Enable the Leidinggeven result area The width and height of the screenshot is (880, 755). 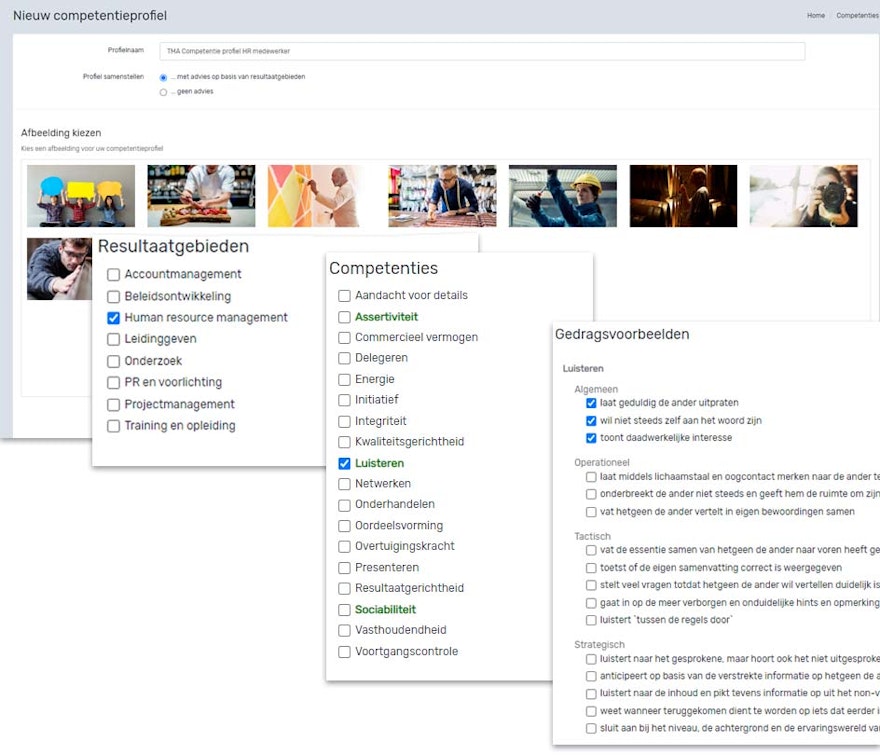coord(113,338)
